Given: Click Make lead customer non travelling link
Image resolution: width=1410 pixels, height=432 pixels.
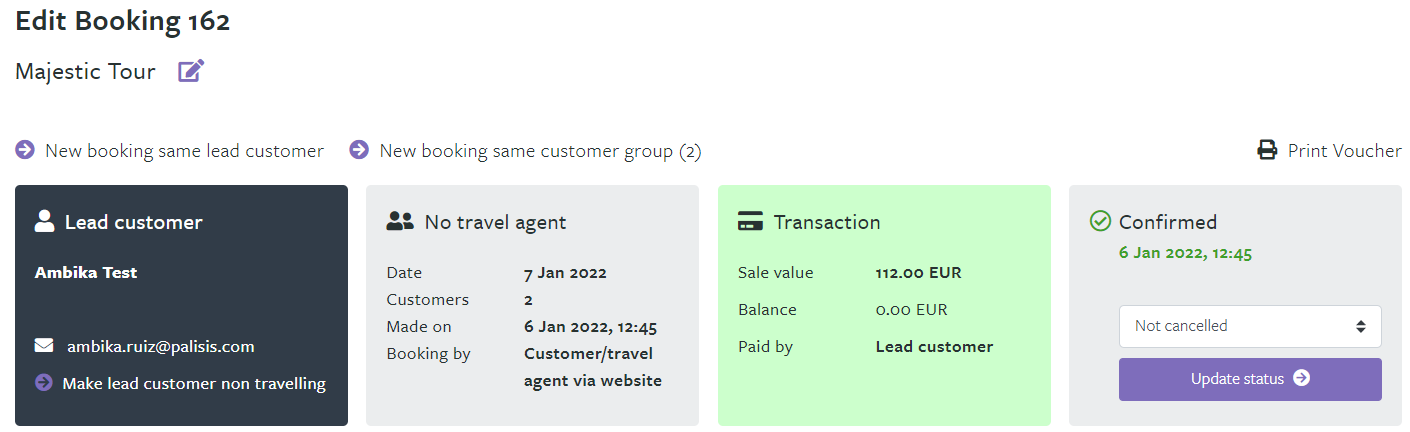Looking at the screenshot, I should click(x=194, y=383).
